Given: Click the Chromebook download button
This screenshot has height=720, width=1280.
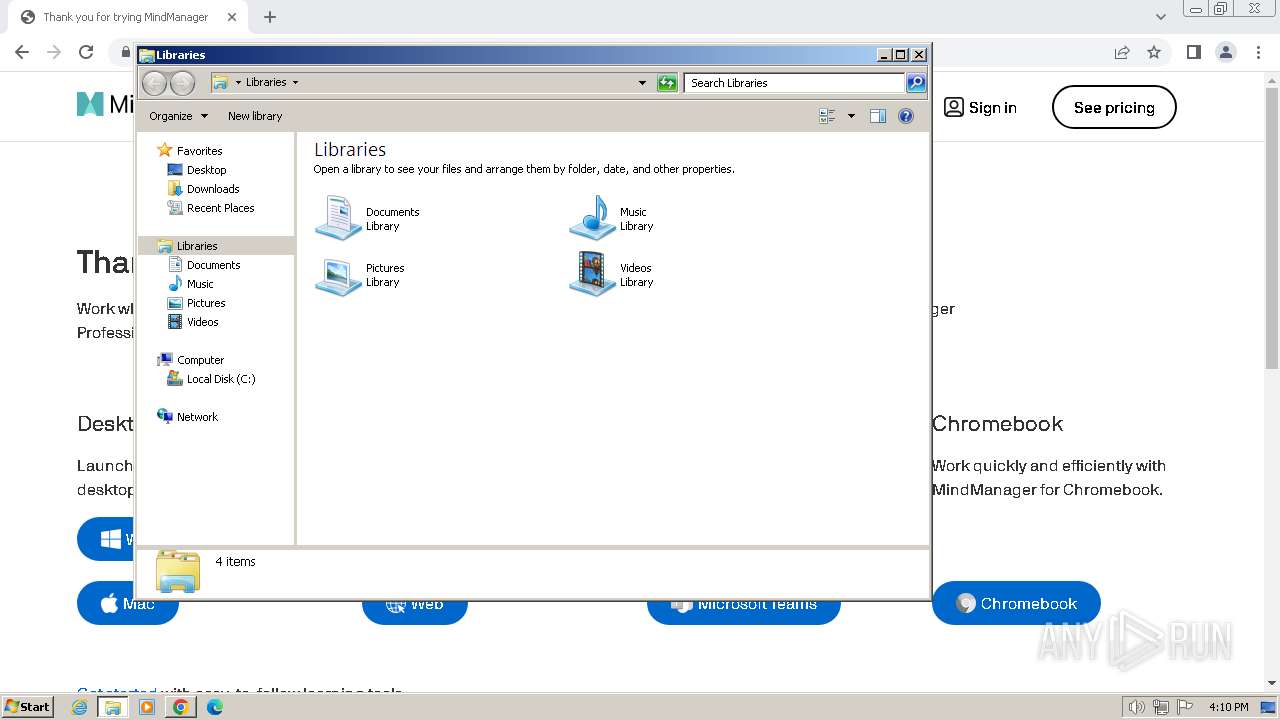Looking at the screenshot, I should (1016, 603).
